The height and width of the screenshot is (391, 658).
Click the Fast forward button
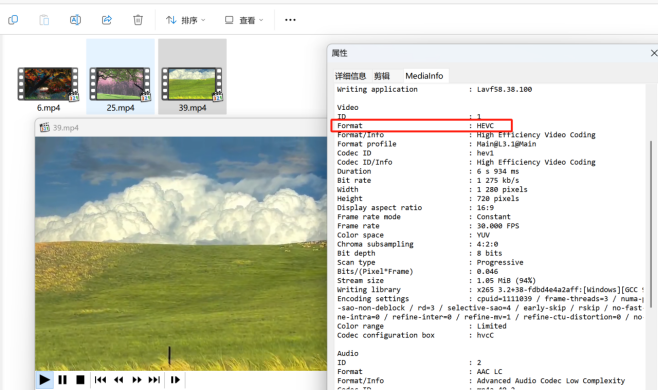click(137, 380)
